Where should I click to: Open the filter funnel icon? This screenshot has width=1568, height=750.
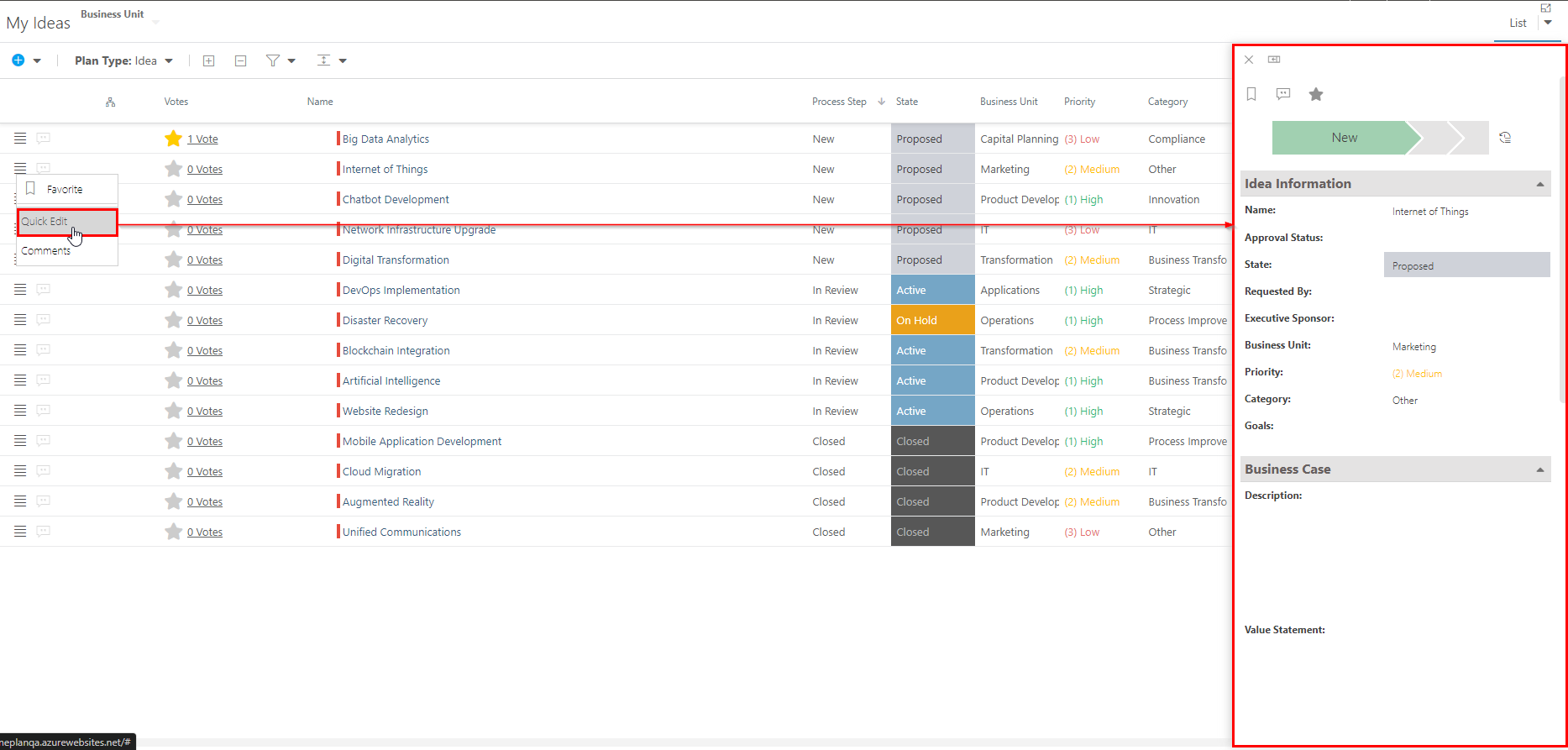pos(273,60)
